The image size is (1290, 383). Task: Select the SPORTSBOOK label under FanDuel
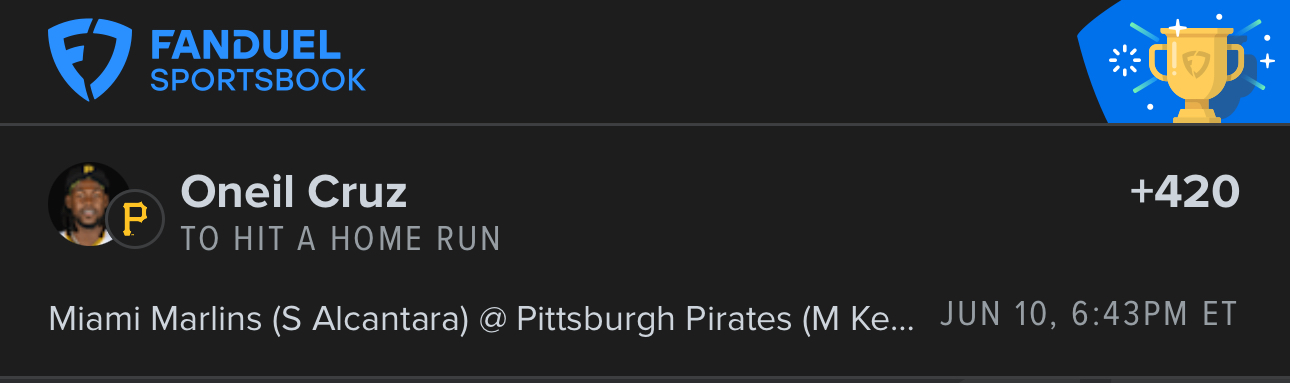tap(258, 80)
